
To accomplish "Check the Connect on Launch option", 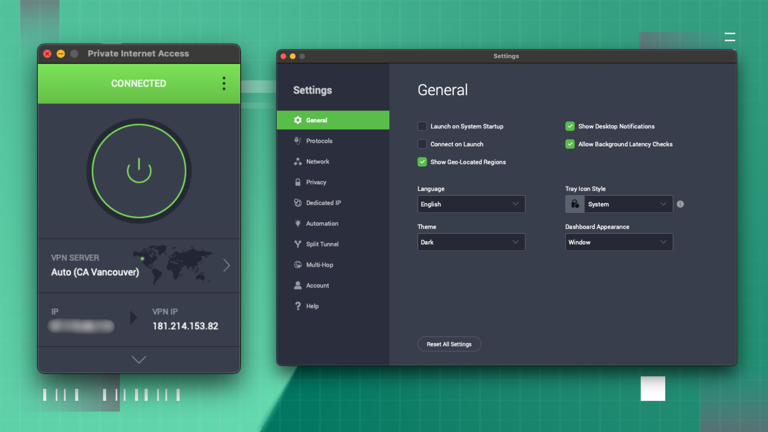I will coord(422,144).
